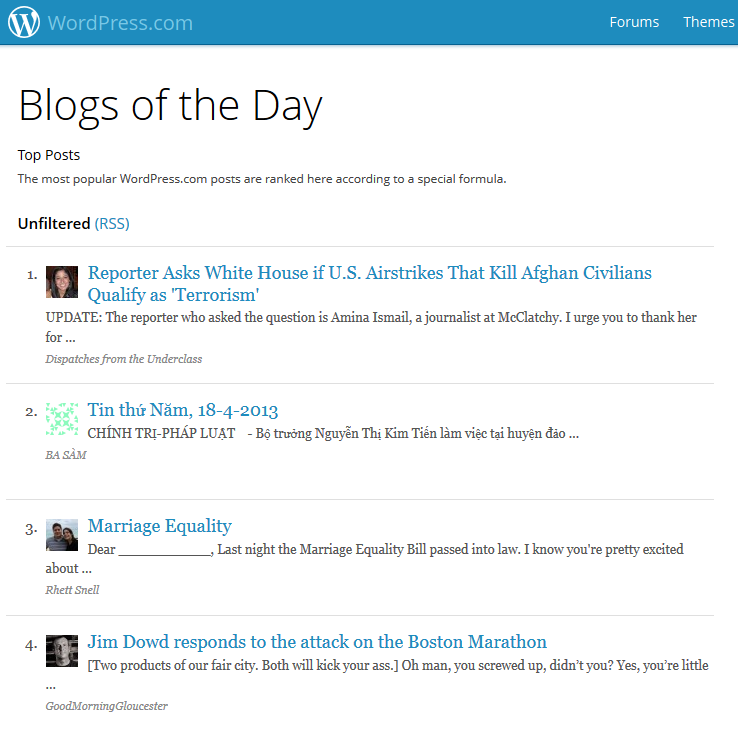Visit the Dispatches from the Underclass blog
The height and width of the screenshot is (729, 738).
124,359
